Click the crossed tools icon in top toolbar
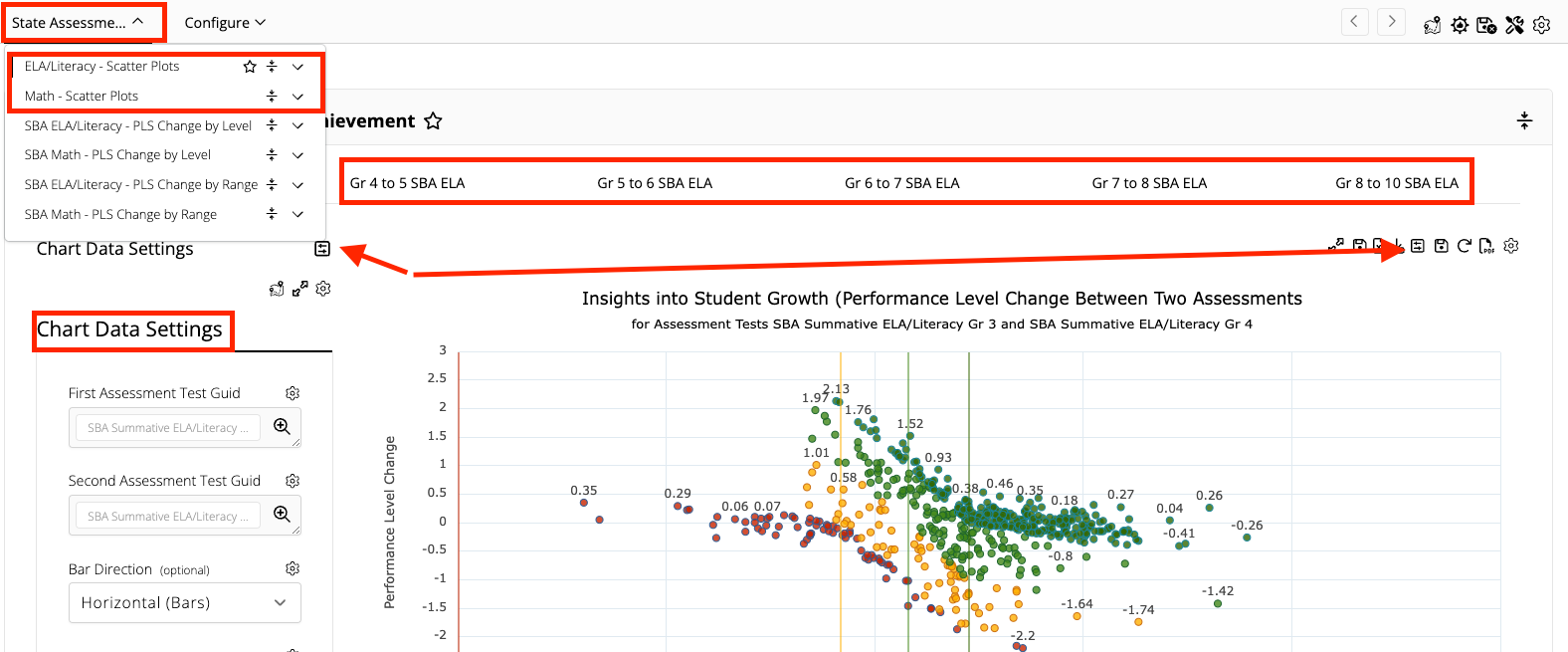 pos(1514,25)
